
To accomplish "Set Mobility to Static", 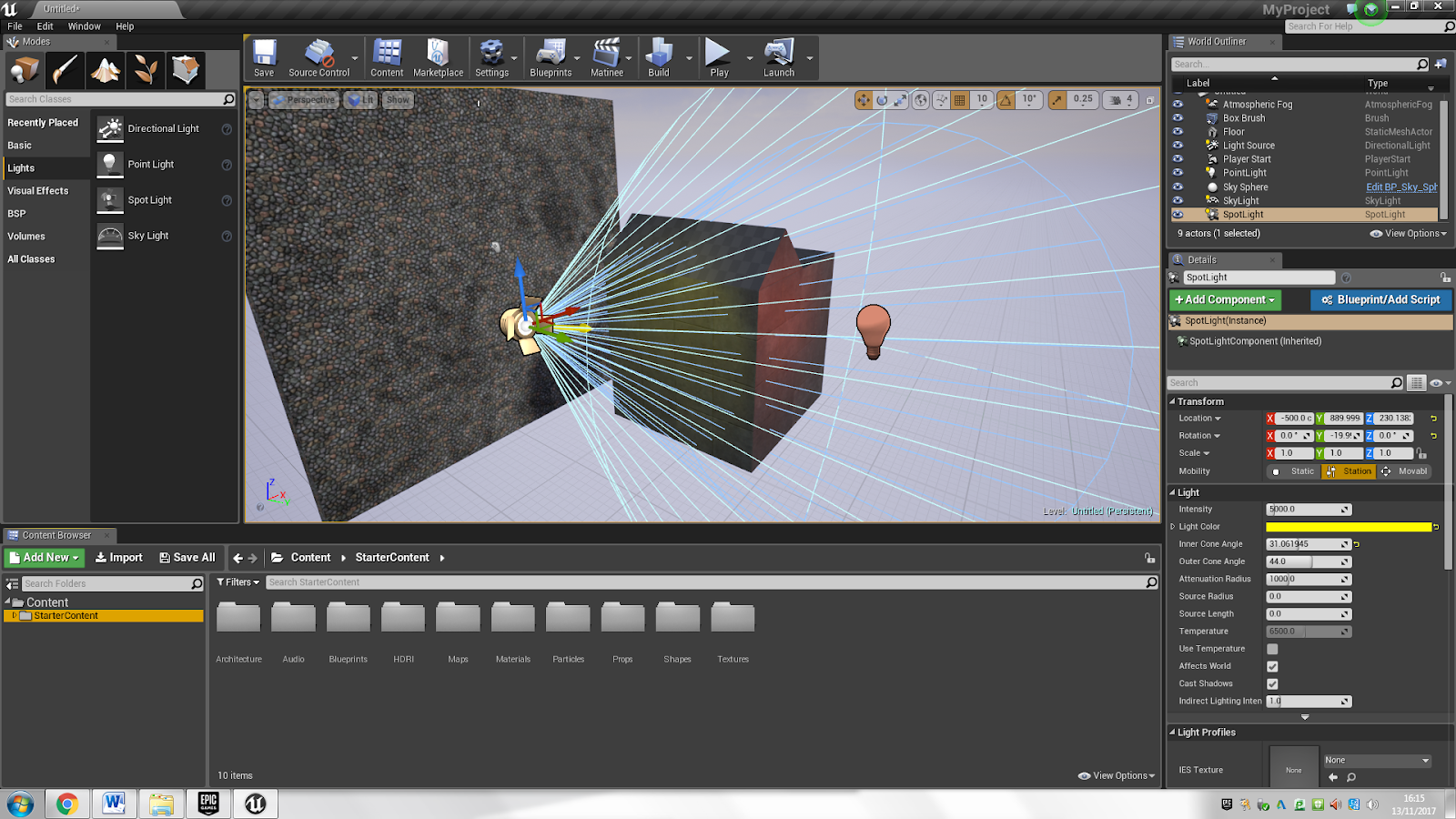I will click(1295, 471).
